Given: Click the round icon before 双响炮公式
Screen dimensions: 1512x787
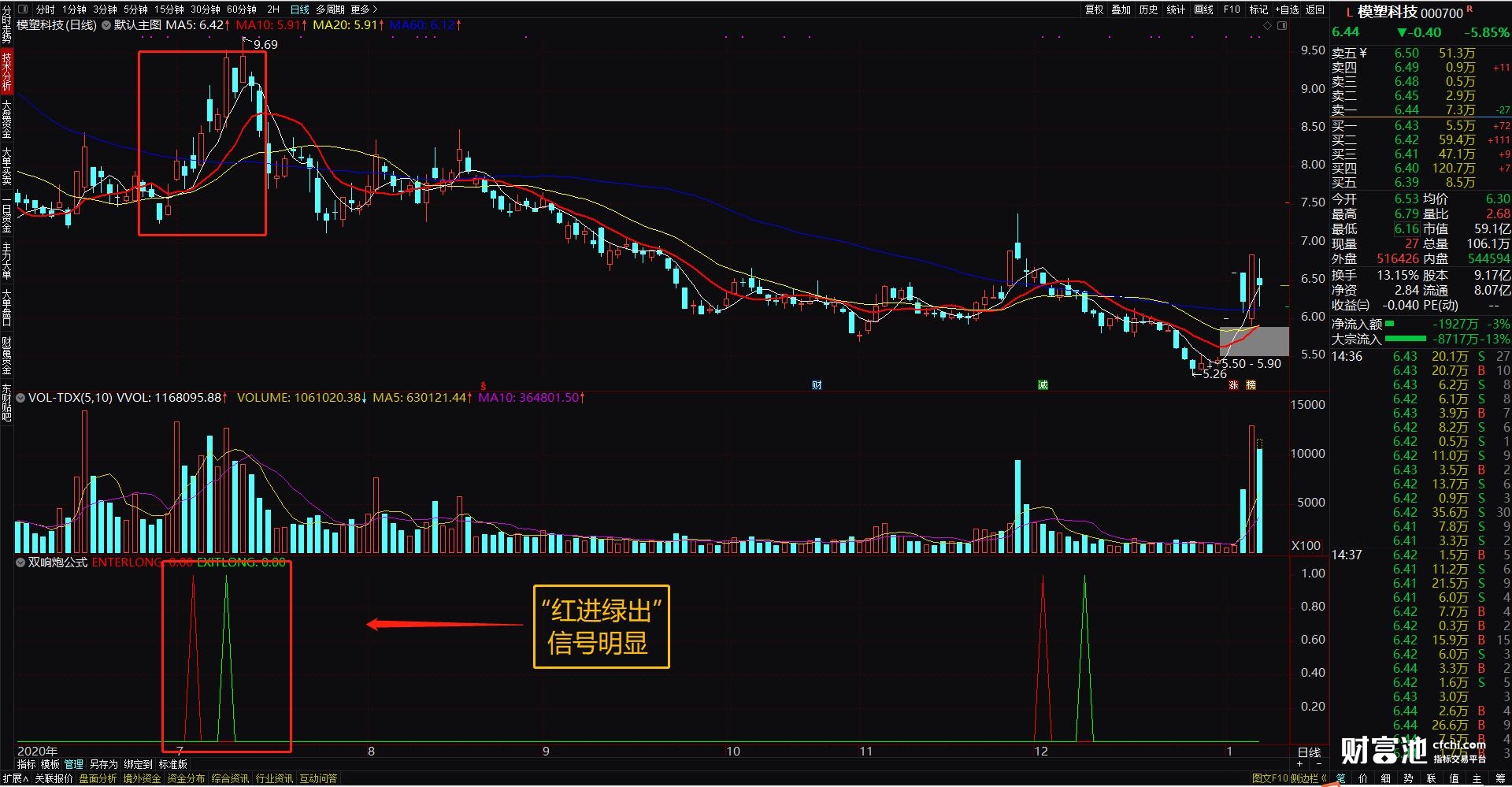Looking at the screenshot, I should tap(20, 562).
